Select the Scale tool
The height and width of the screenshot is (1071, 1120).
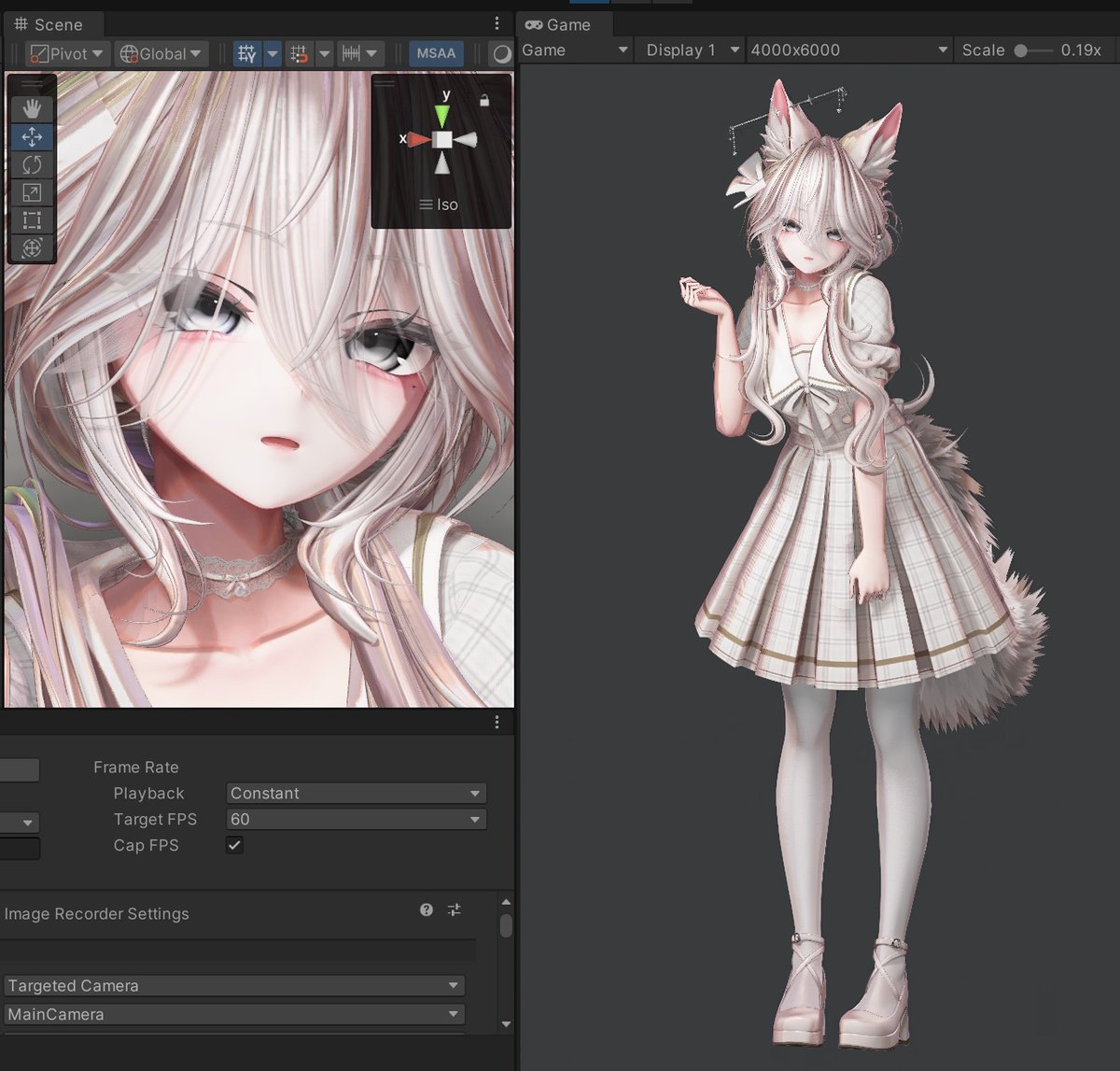(31, 192)
